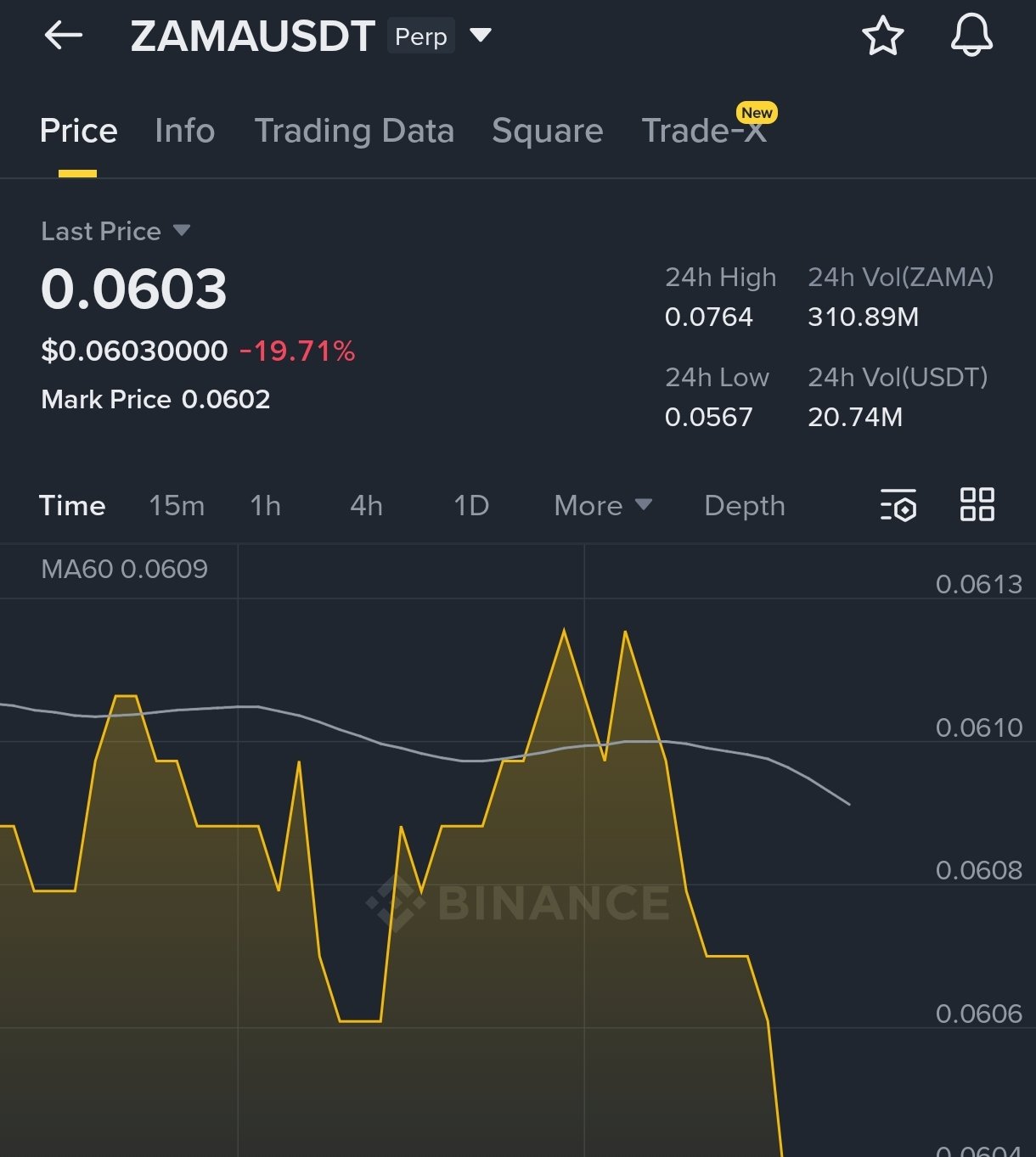
Task: Open the chart layout grid icon
Action: [977, 504]
